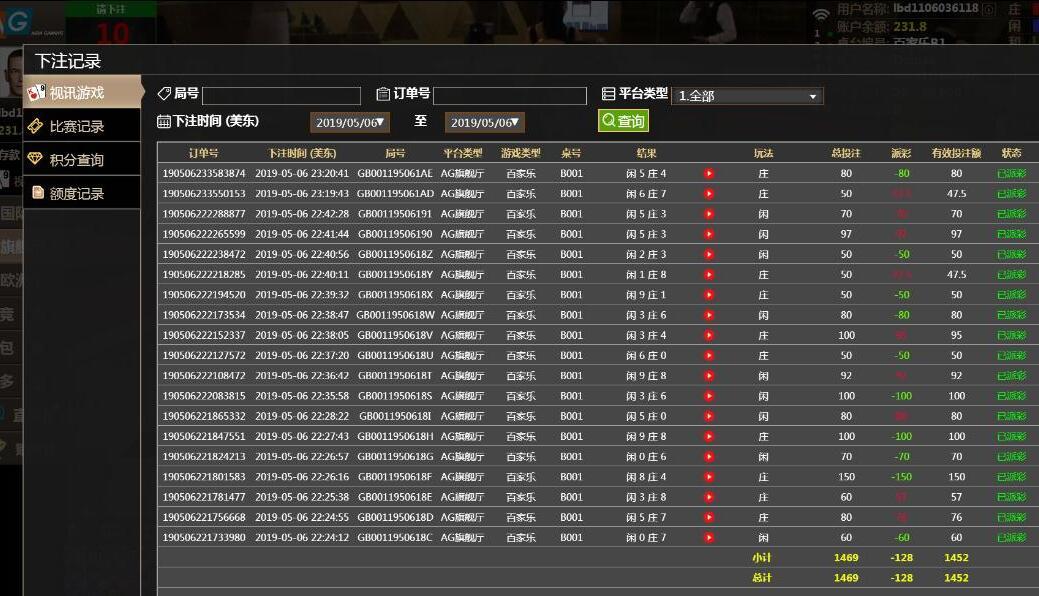
Task: Click the 游戏类型 column header
Action: (x=521, y=153)
